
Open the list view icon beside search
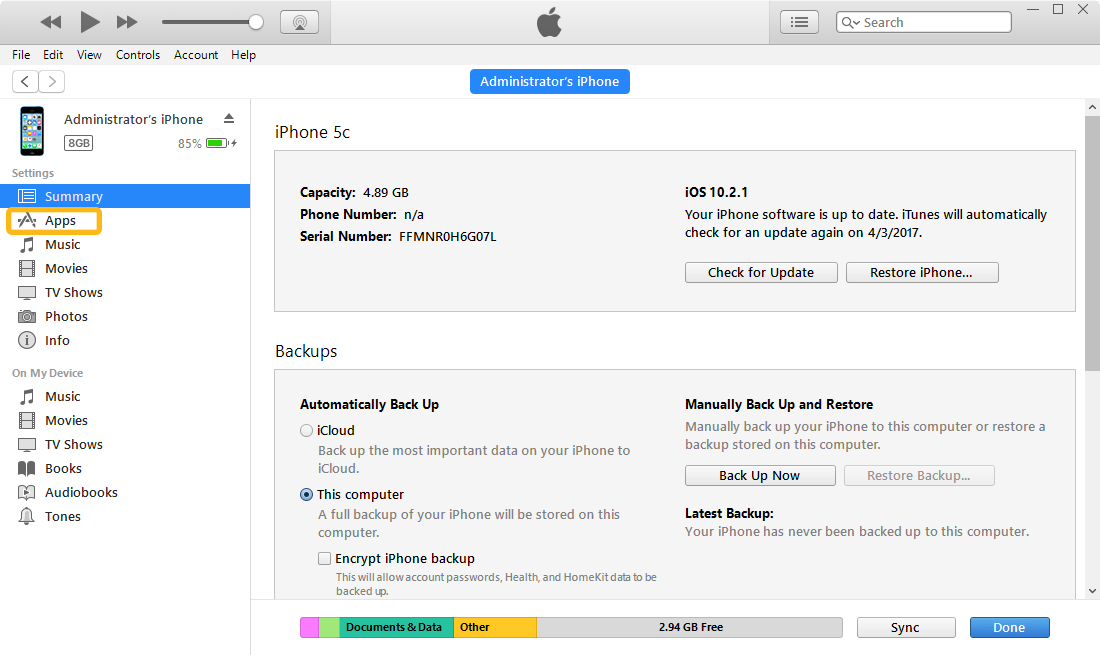[x=799, y=22]
